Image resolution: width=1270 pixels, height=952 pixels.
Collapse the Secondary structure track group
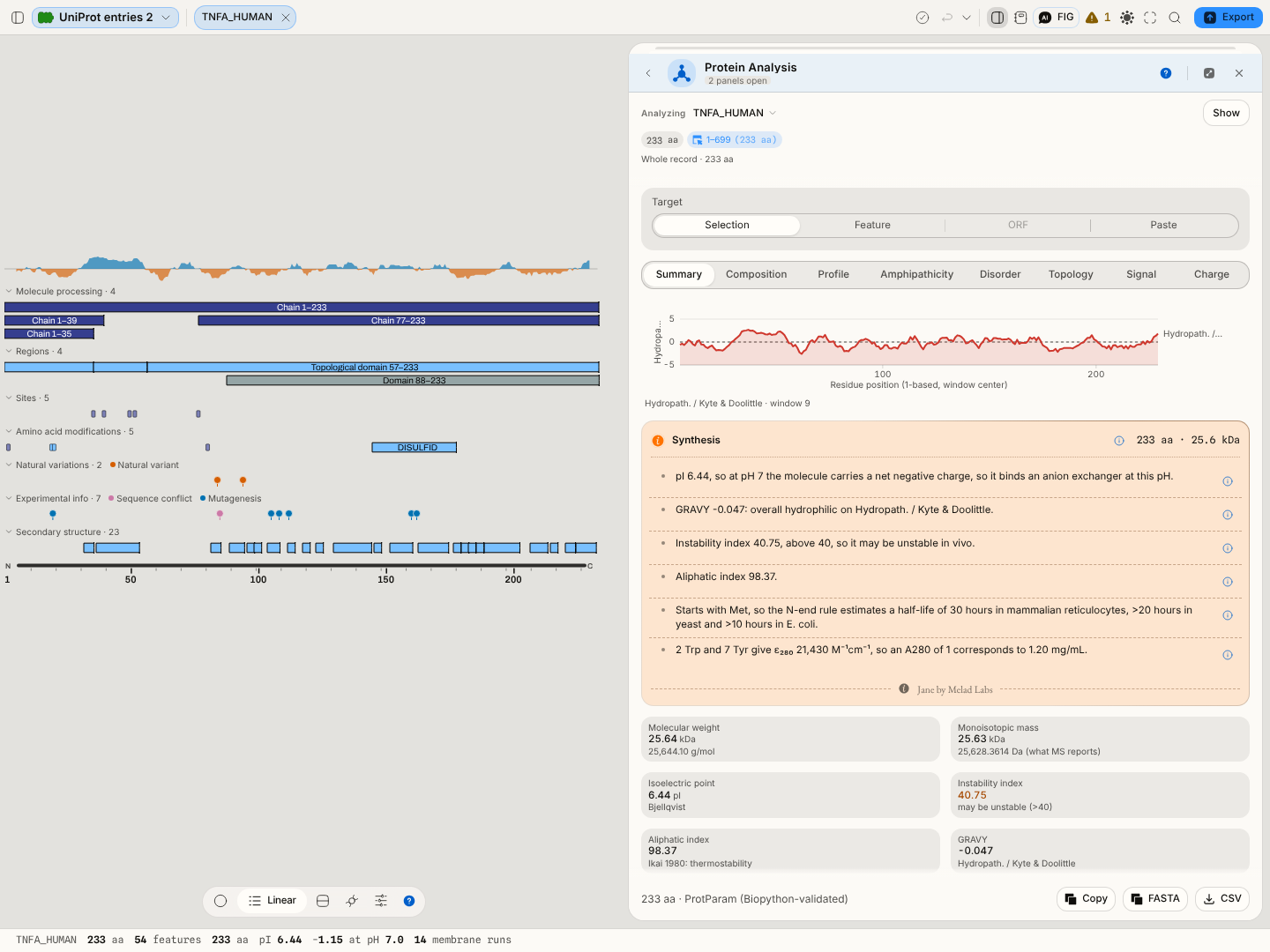(x=9, y=532)
